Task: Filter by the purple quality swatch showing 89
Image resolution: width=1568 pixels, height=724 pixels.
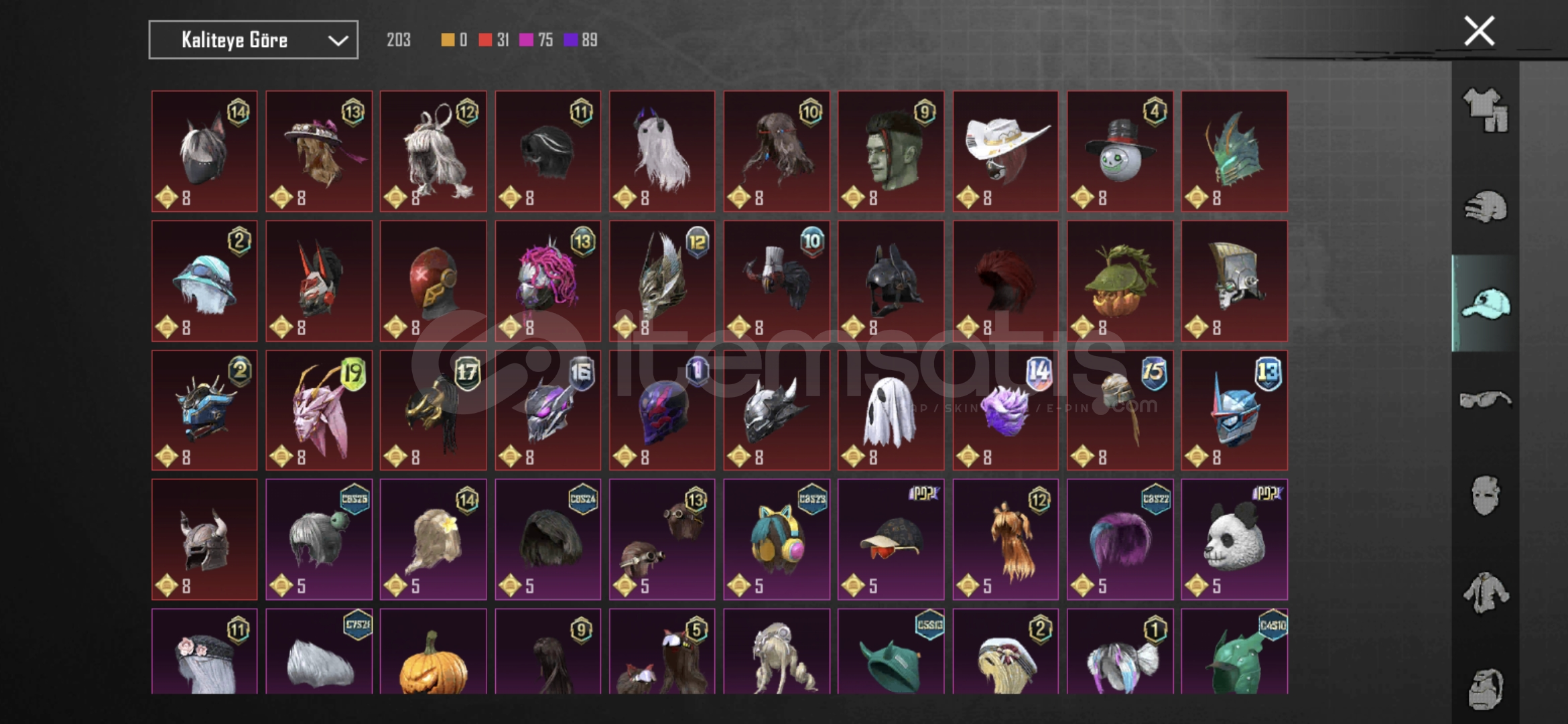Action: tap(580, 40)
